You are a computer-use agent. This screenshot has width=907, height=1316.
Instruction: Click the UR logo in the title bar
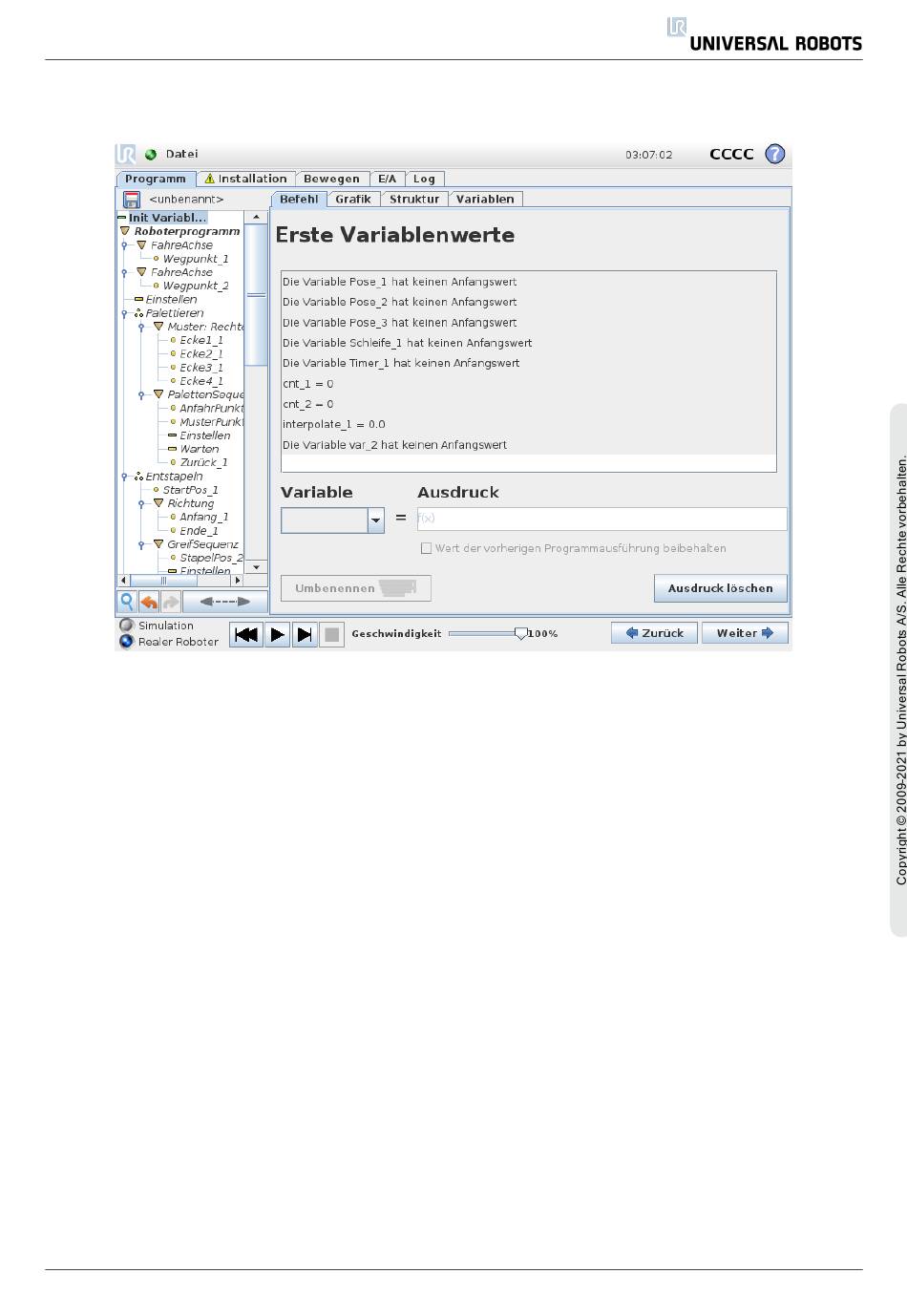(125, 154)
